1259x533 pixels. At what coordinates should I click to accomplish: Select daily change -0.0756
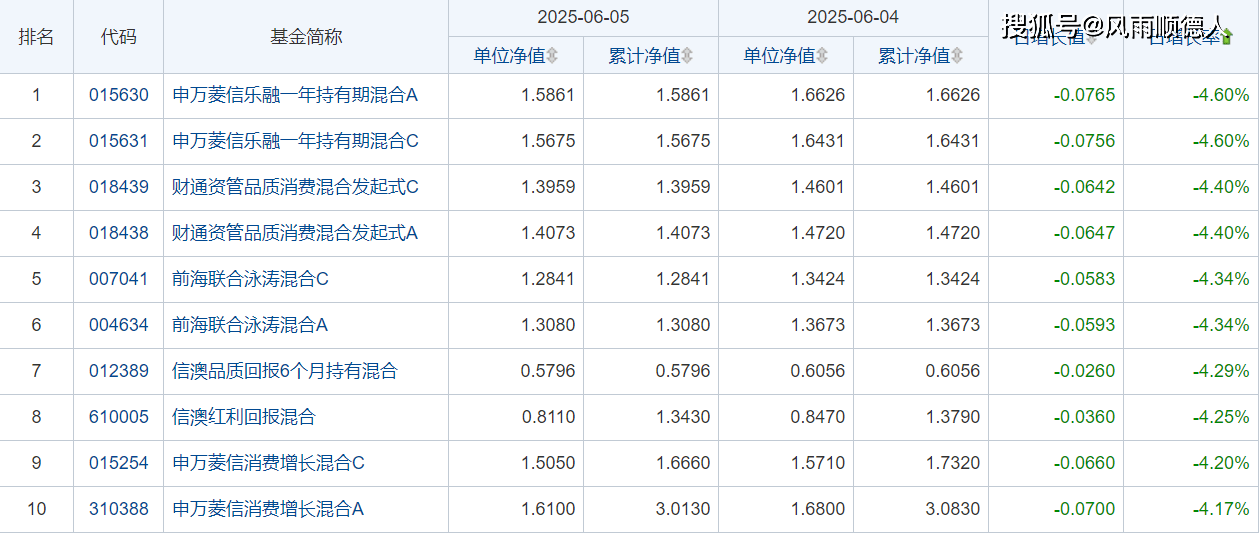click(x=1084, y=141)
